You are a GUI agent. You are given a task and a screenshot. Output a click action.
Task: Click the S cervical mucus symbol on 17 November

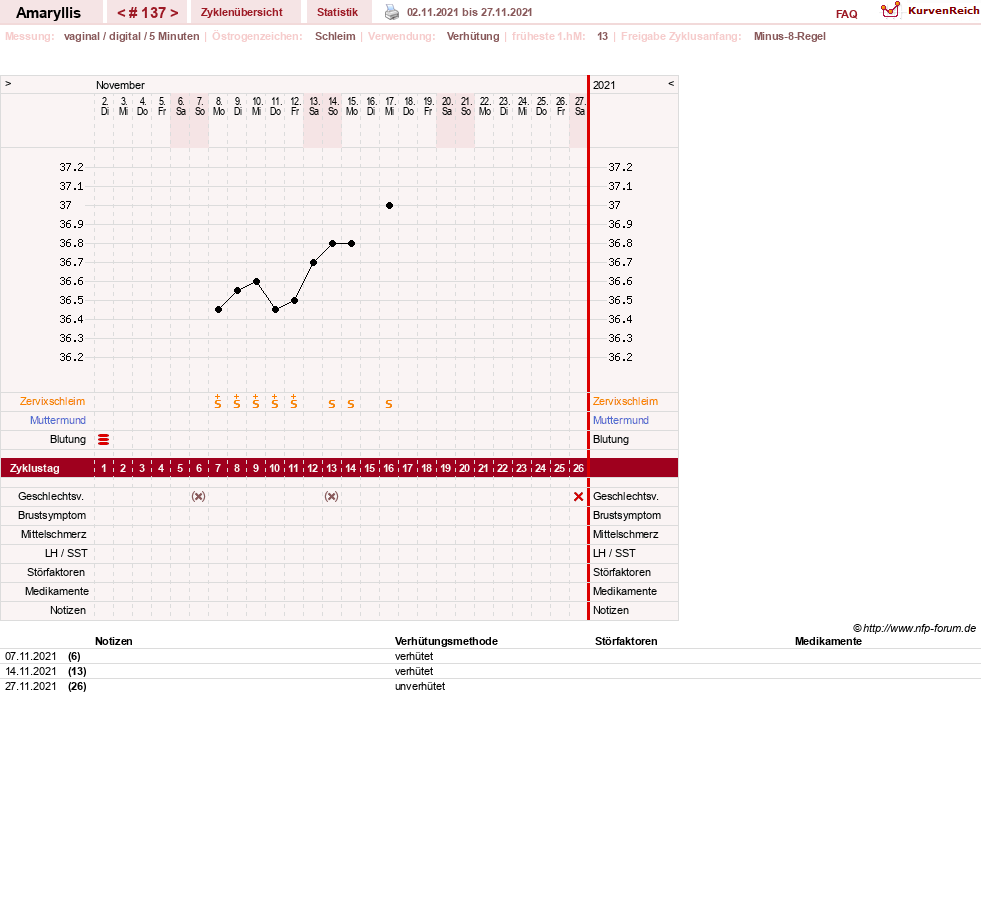point(389,404)
